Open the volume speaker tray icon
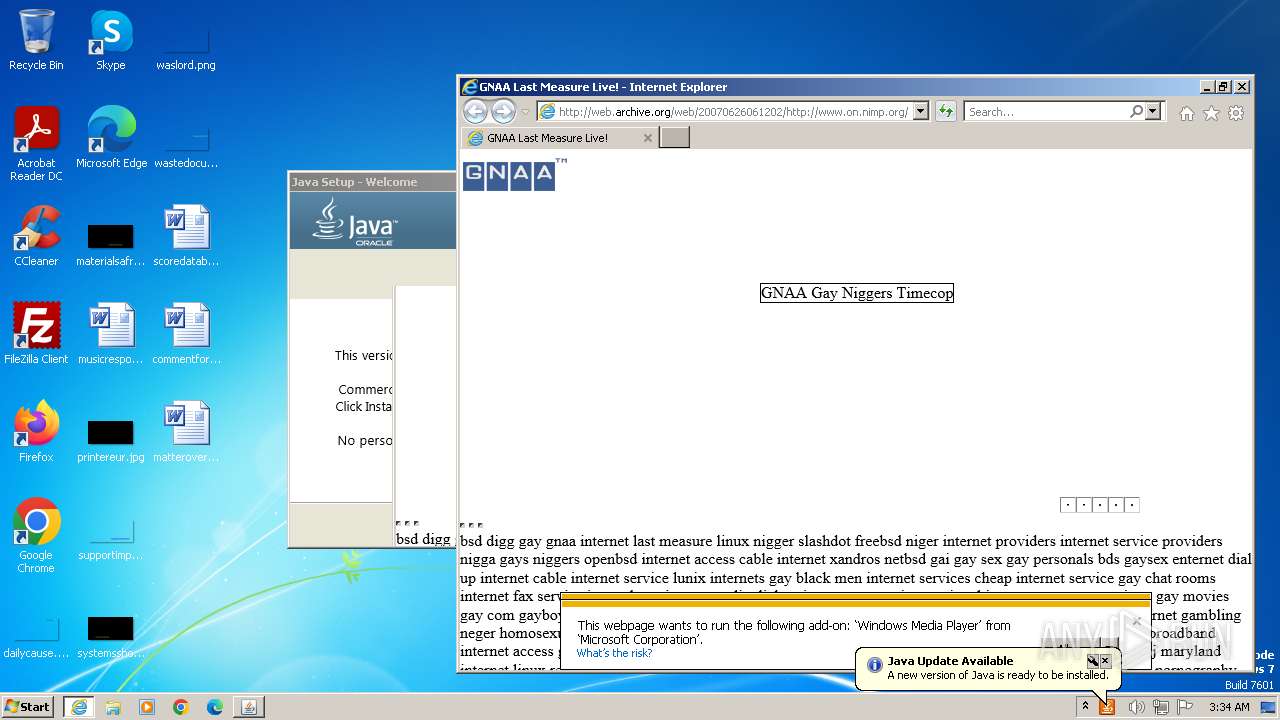 point(1136,707)
